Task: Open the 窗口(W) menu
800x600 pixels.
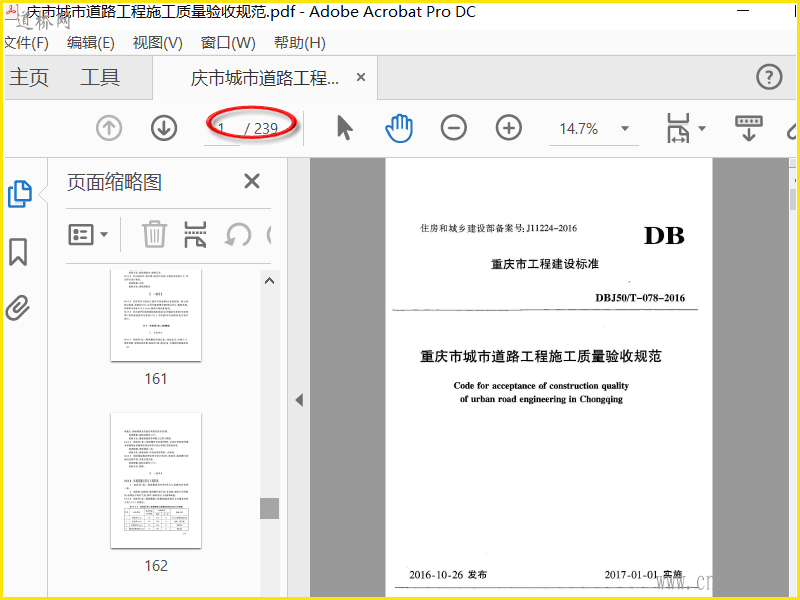Action: [x=228, y=43]
